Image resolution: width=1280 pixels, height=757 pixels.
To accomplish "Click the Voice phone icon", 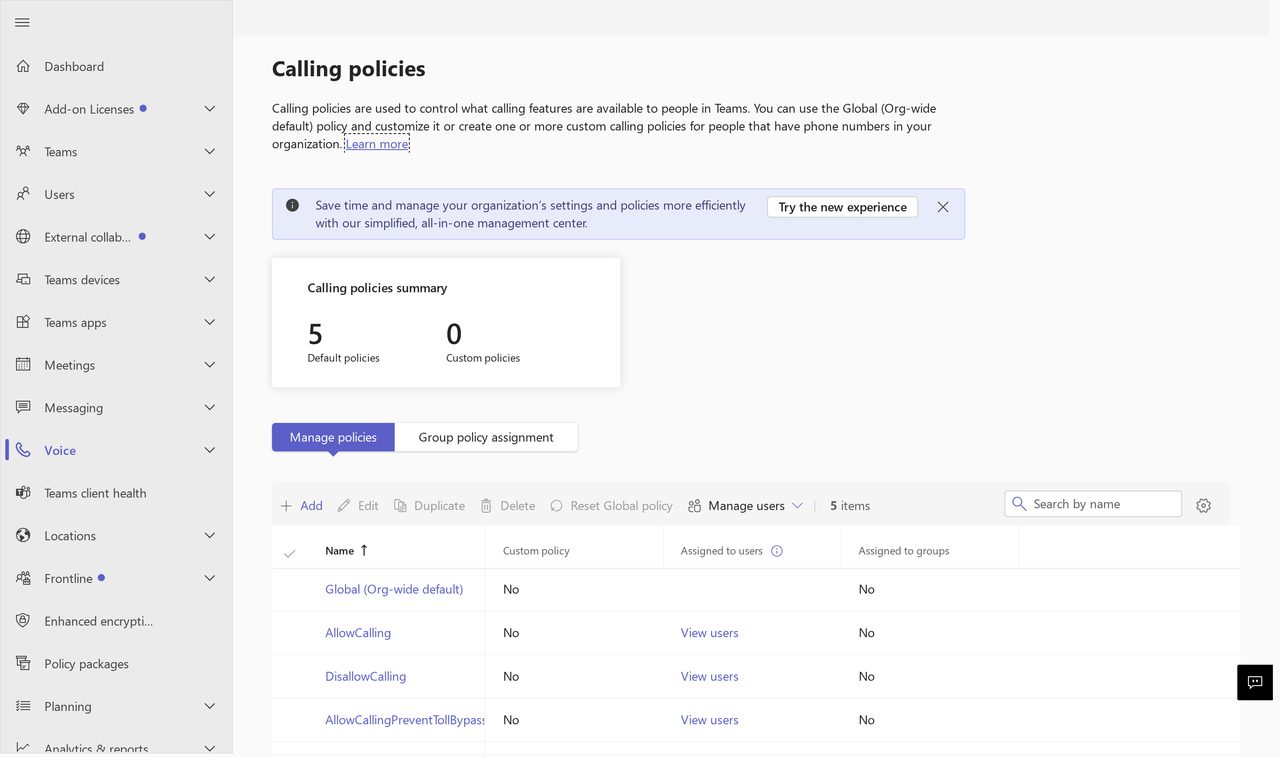I will 23,450.
